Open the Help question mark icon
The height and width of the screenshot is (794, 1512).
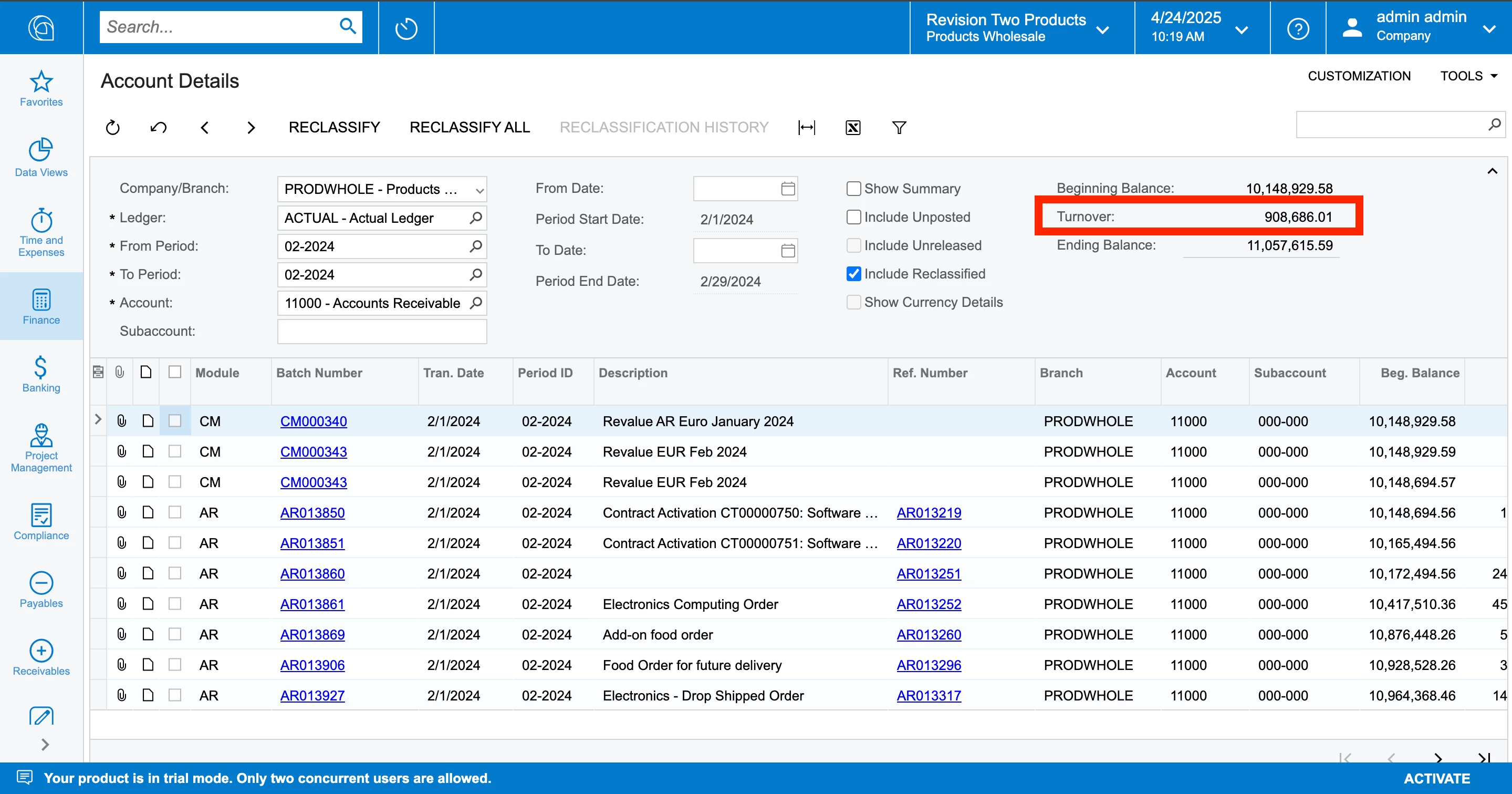coord(1298,28)
